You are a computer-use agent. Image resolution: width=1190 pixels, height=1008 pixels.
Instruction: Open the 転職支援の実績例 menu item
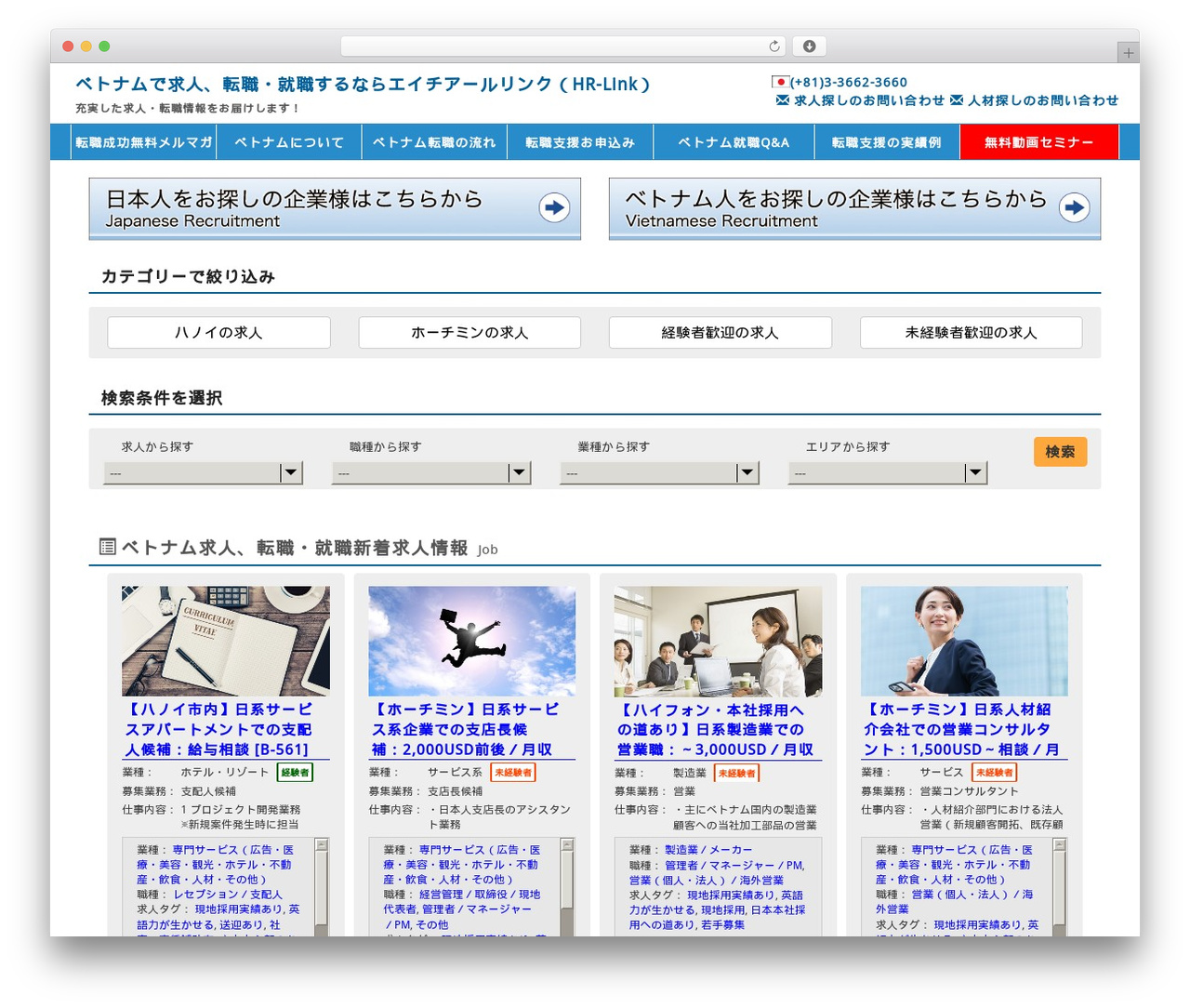point(887,142)
